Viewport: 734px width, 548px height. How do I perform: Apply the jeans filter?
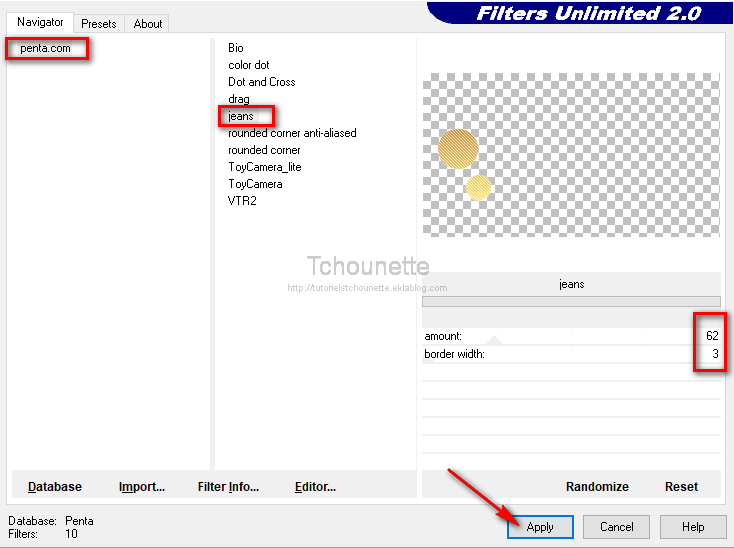click(540, 527)
